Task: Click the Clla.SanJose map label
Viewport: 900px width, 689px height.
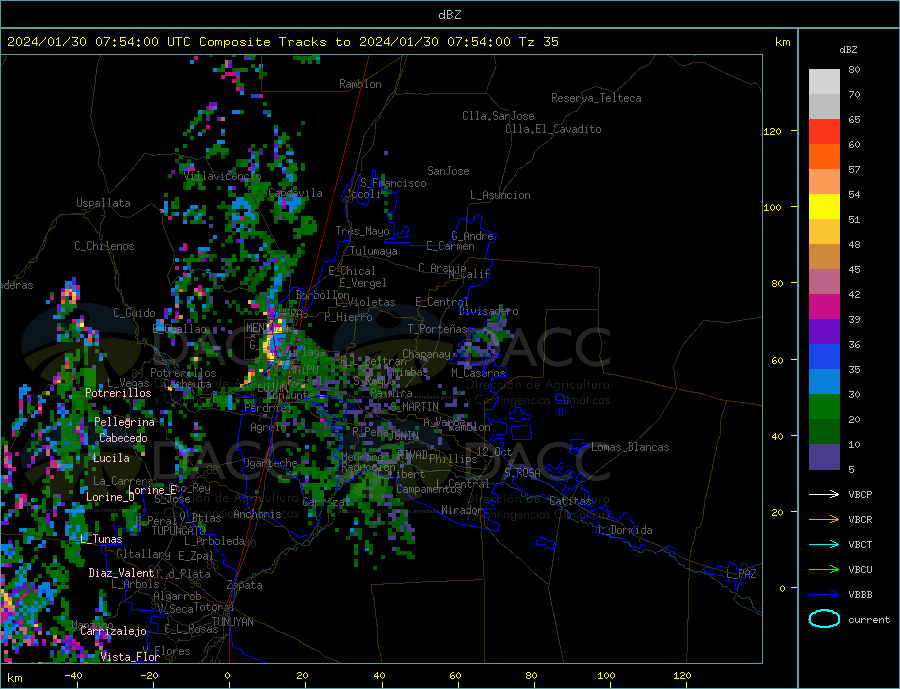Action: pyautogui.click(x=498, y=116)
